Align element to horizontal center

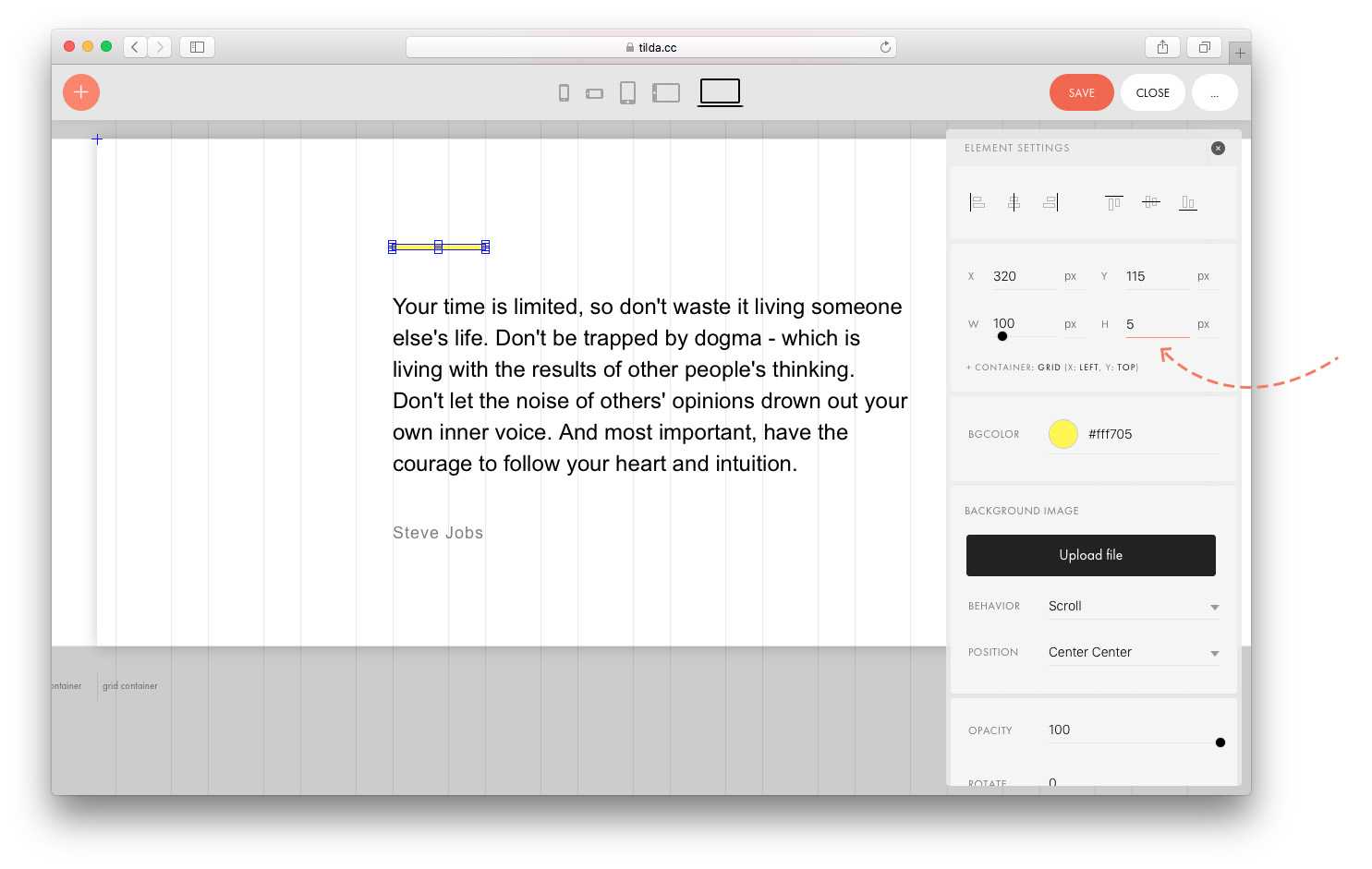click(1014, 202)
